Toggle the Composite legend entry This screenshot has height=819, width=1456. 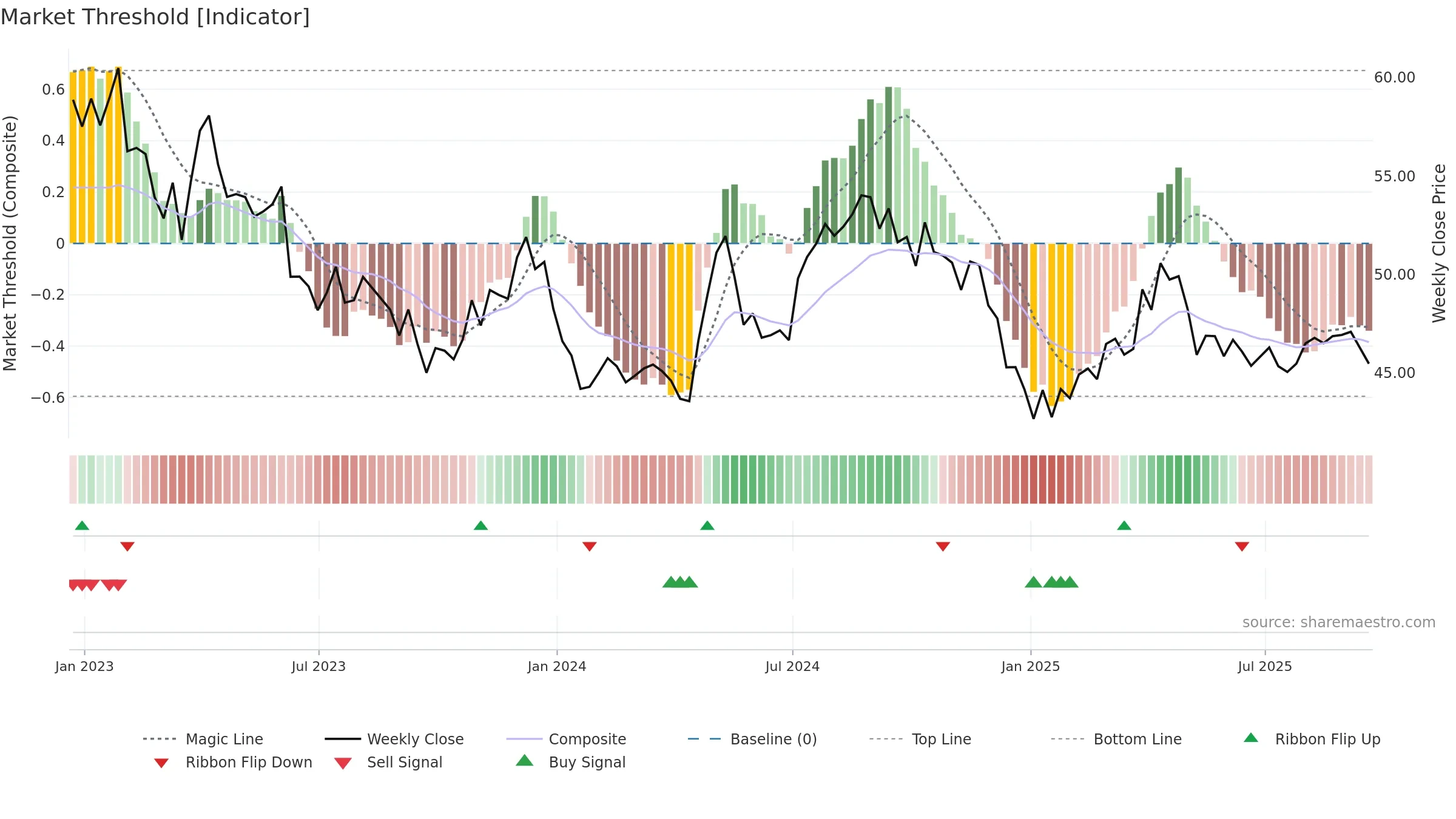click(566, 739)
